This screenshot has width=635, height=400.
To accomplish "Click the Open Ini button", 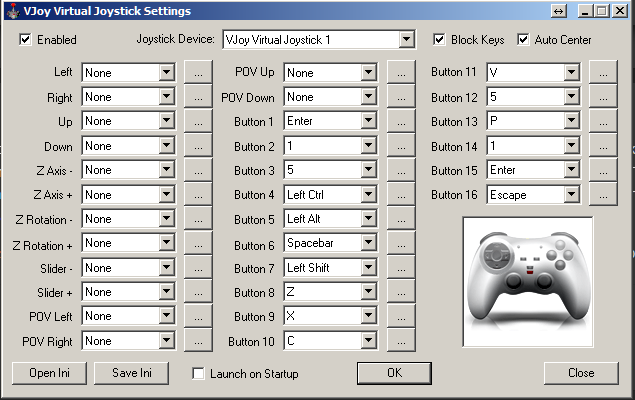I will 49,373.
